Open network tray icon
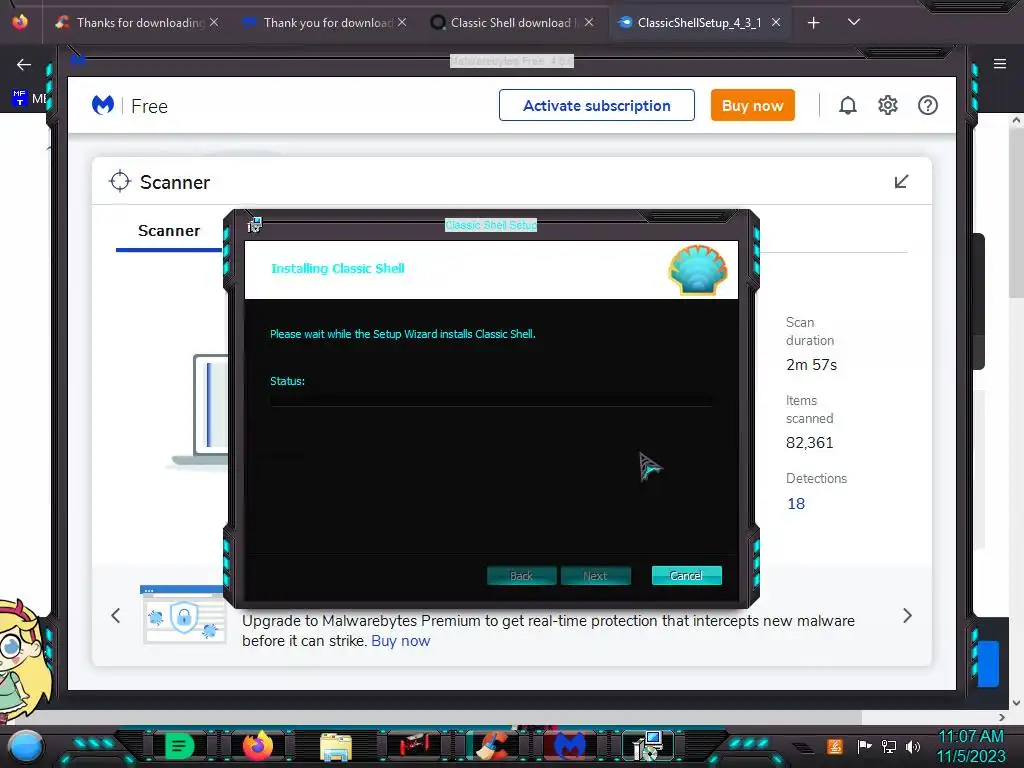This screenshot has height=768, width=1024. click(x=888, y=746)
